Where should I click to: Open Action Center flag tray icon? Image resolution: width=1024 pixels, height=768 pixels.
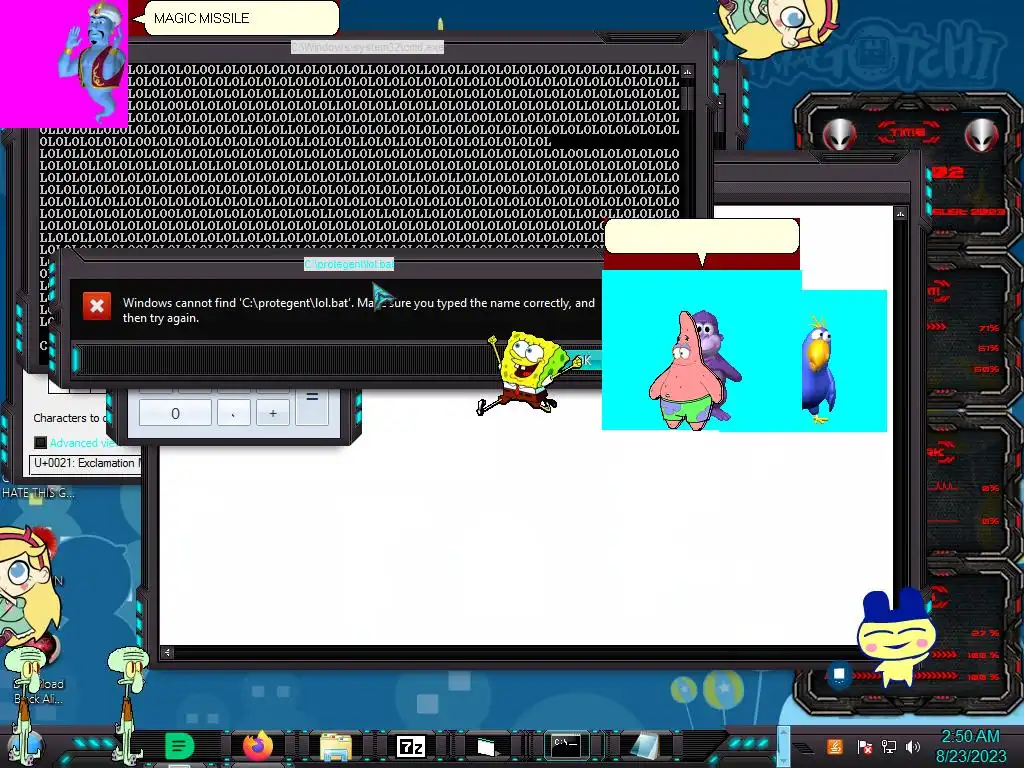tap(865, 747)
